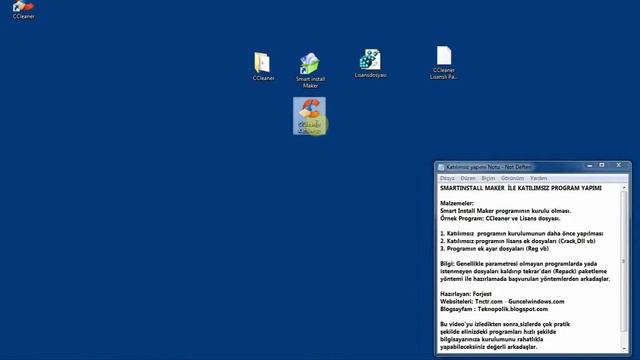Open the Görünüm menu in Notepad

pyautogui.click(x=512, y=178)
